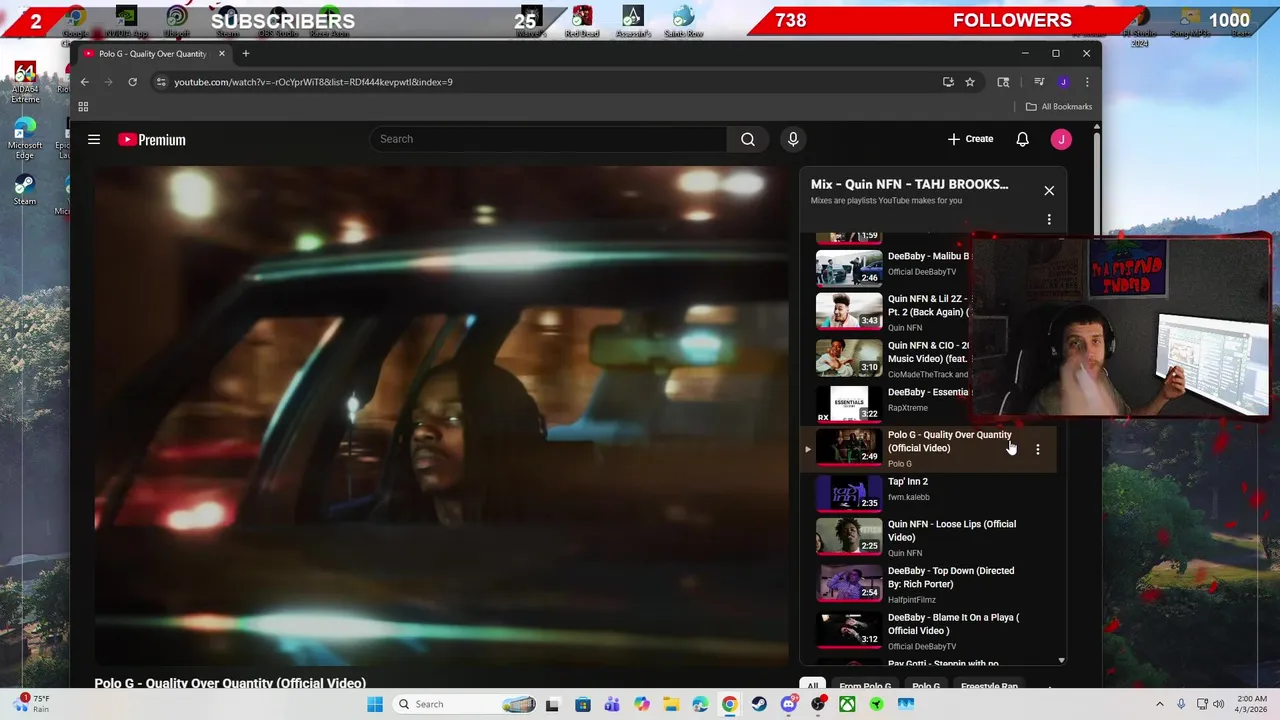1280x720 pixels.
Task: Play Quin NFN & Lil 2Z Back Again video
Action: coord(892,312)
